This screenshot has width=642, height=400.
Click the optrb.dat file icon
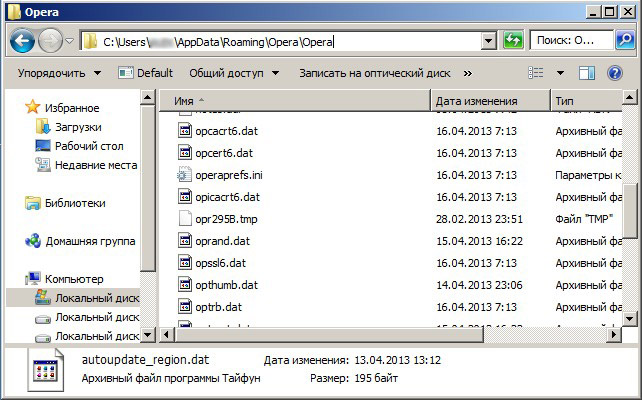(185, 307)
